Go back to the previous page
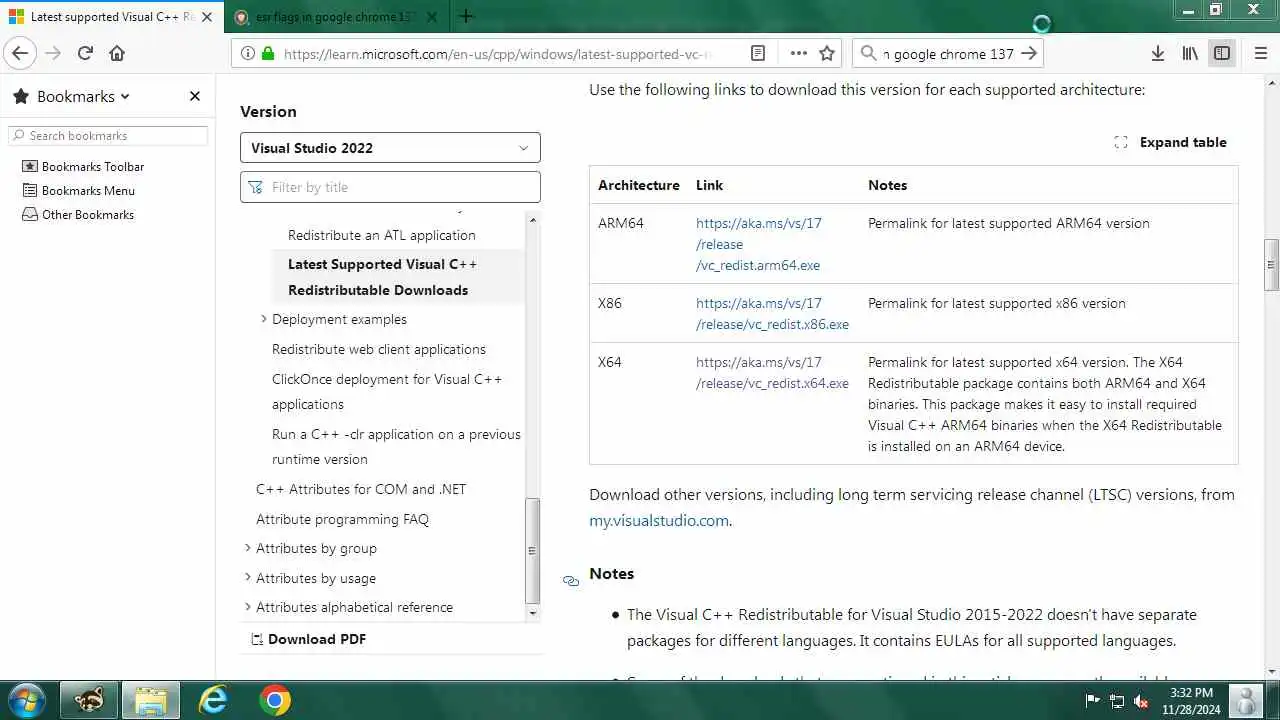1280x720 pixels. pos(21,54)
